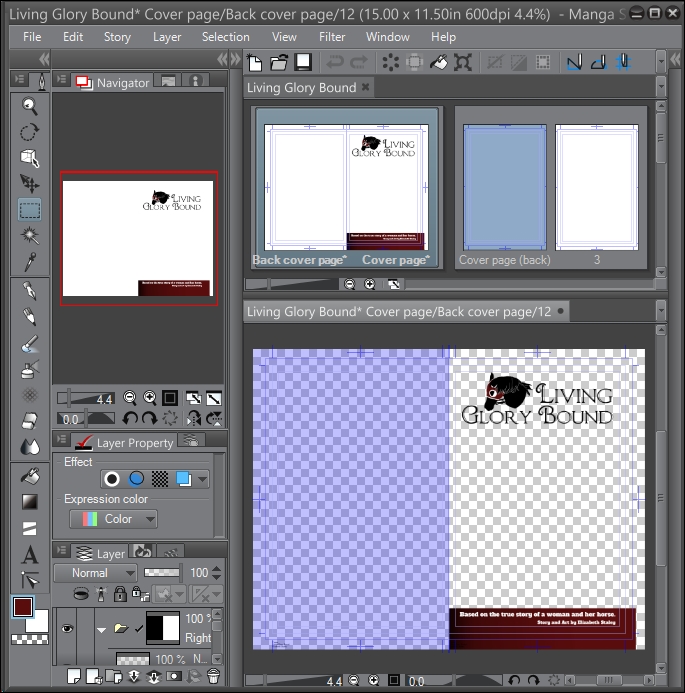
Task: Toggle Set as Reference Layer lighthouse
Action: (101, 594)
